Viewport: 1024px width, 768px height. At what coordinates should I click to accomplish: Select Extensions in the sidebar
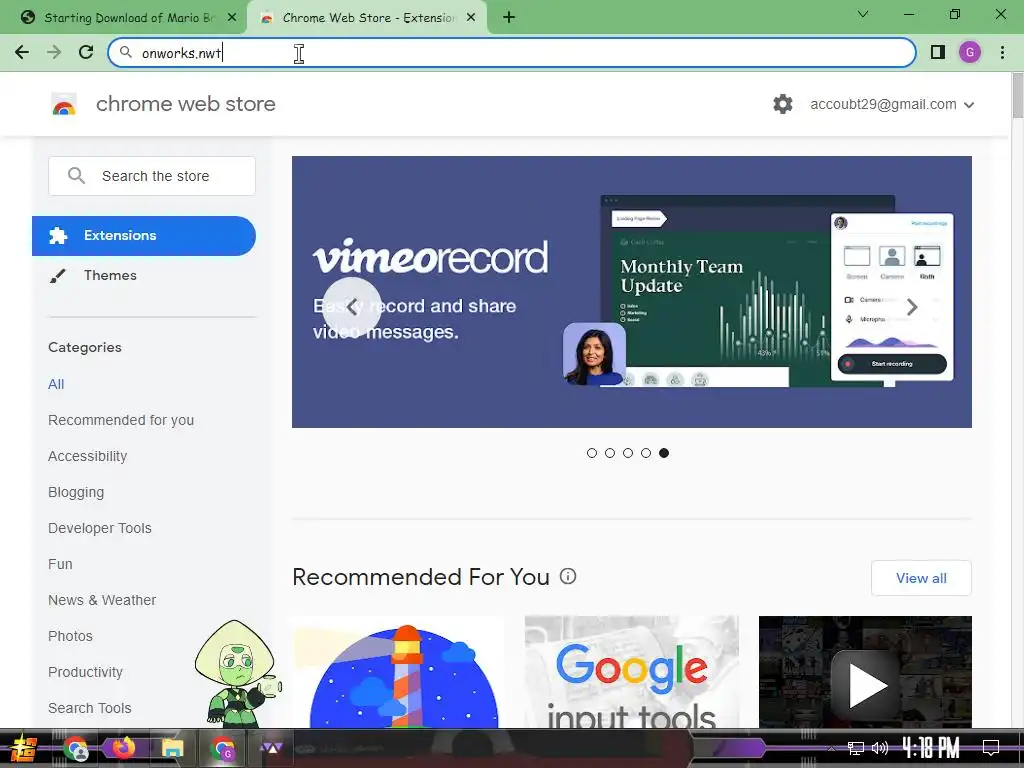144,236
